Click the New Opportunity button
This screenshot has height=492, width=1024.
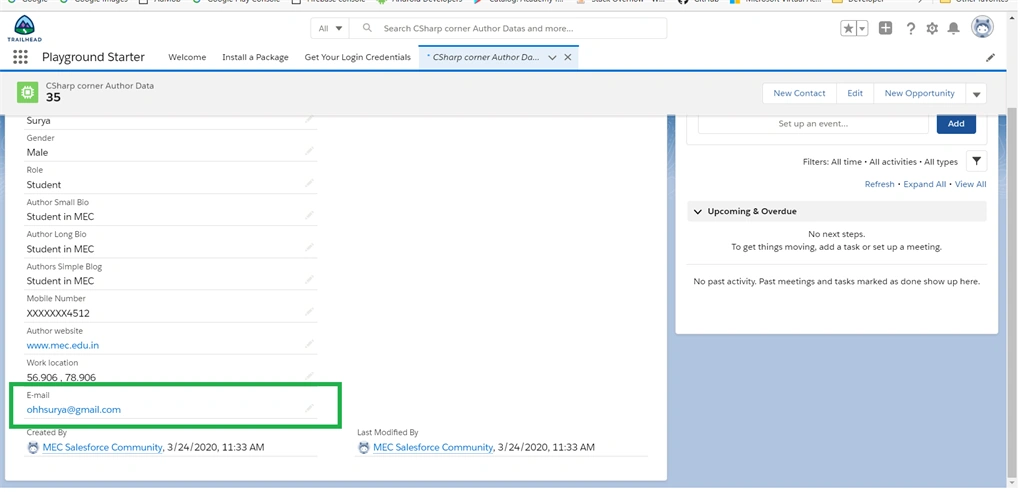920,93
